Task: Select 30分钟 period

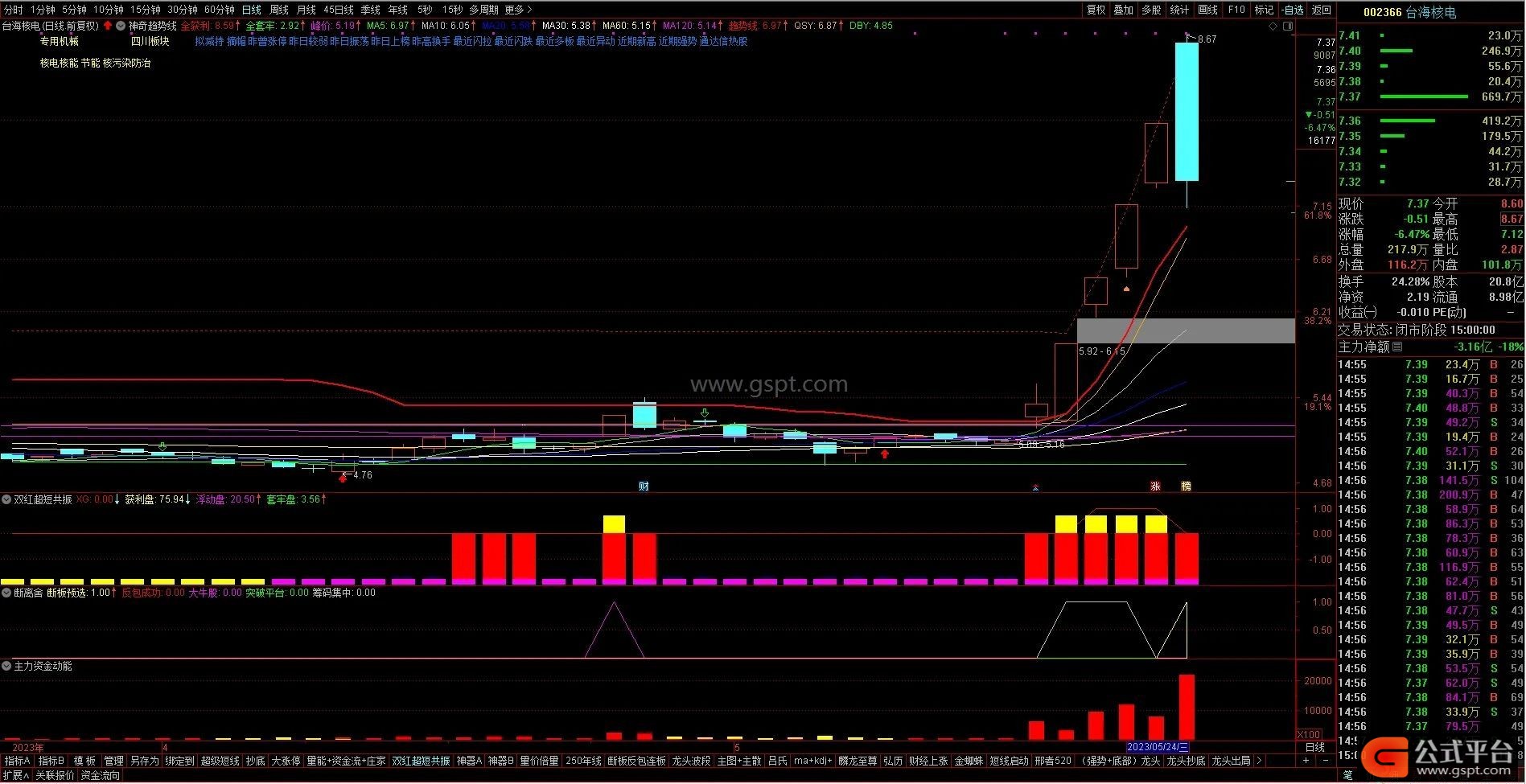Action: pos(183,10)
